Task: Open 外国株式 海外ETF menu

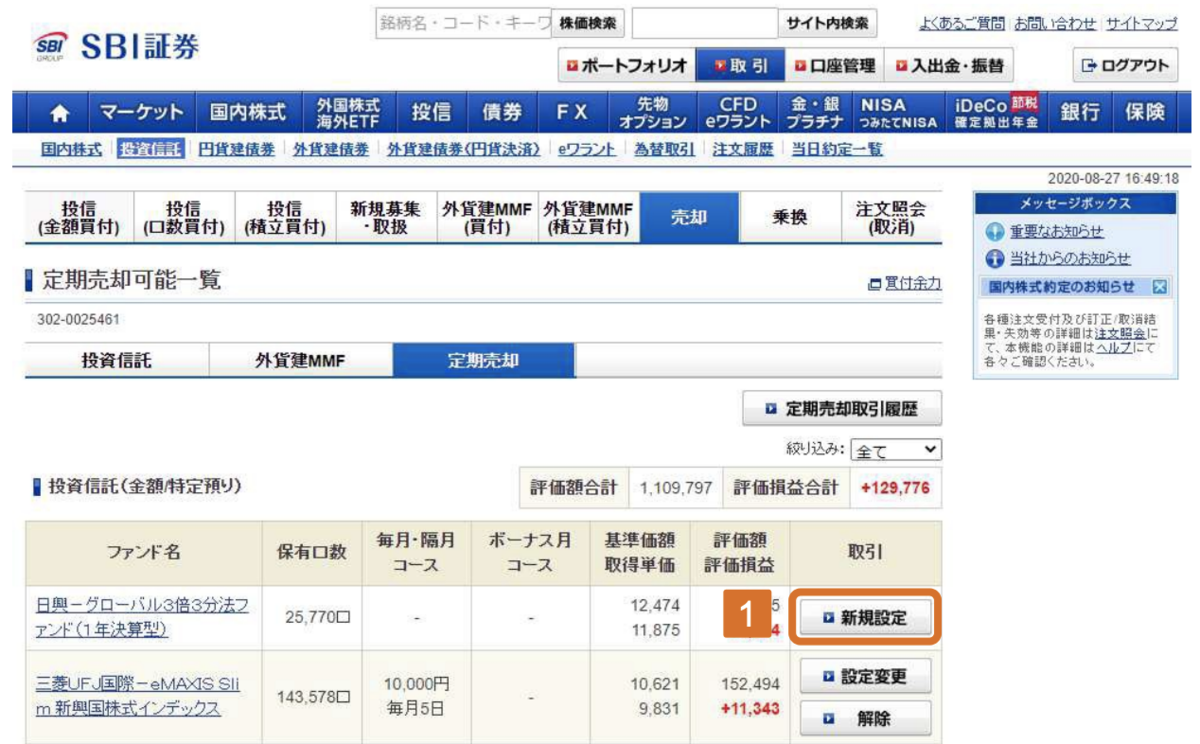Action: tap(348, 112)
